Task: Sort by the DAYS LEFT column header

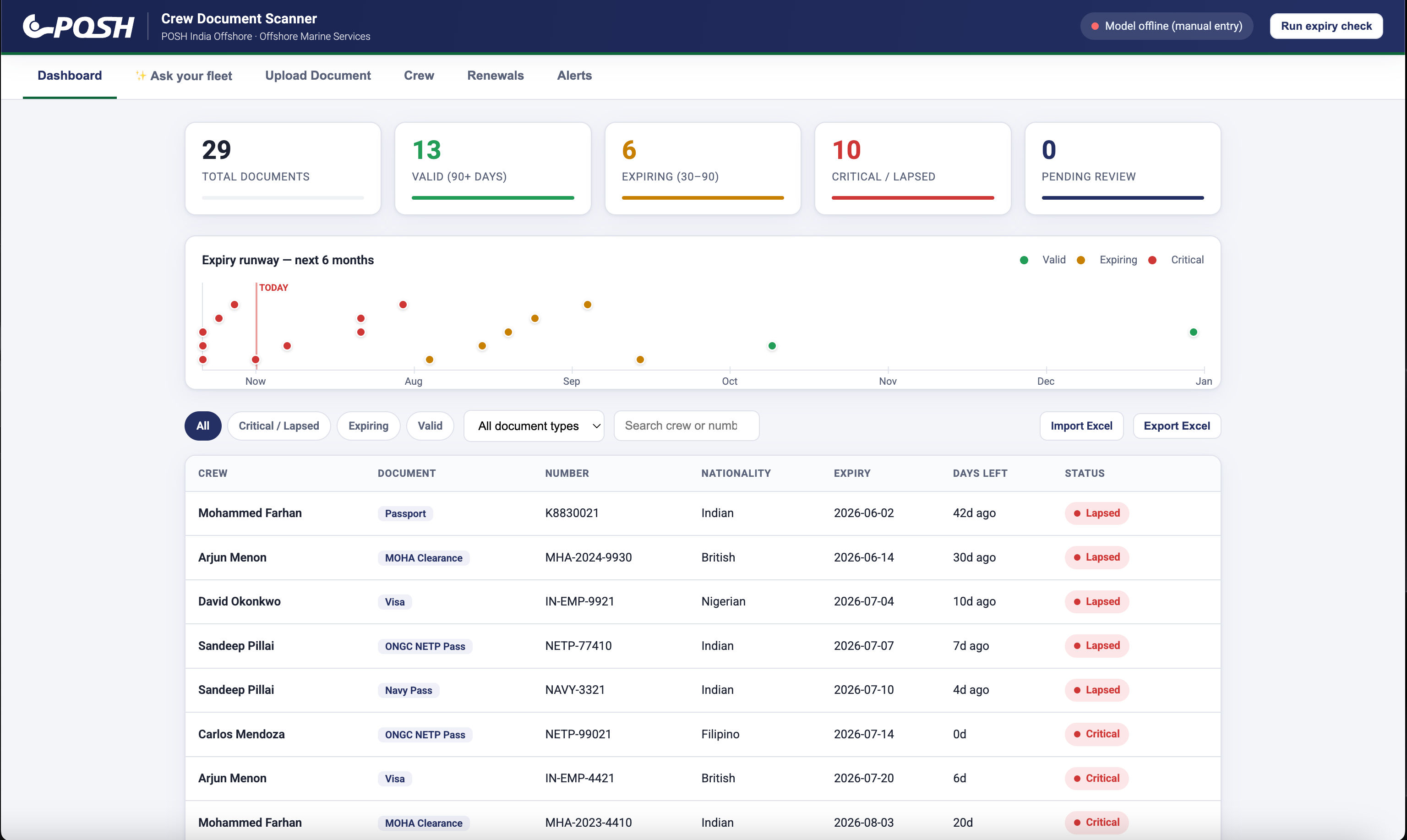Action: [x=980, y=473]
